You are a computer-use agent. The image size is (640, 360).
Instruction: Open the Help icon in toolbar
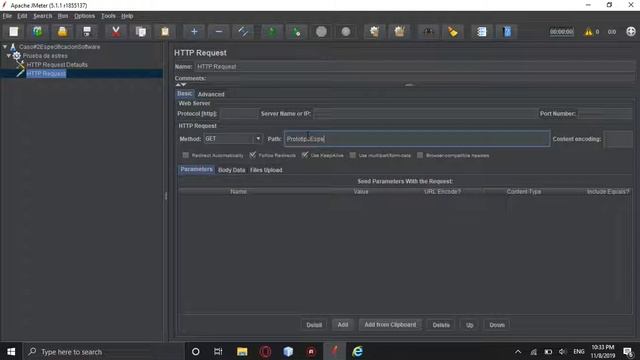click(x=507, y=31)
